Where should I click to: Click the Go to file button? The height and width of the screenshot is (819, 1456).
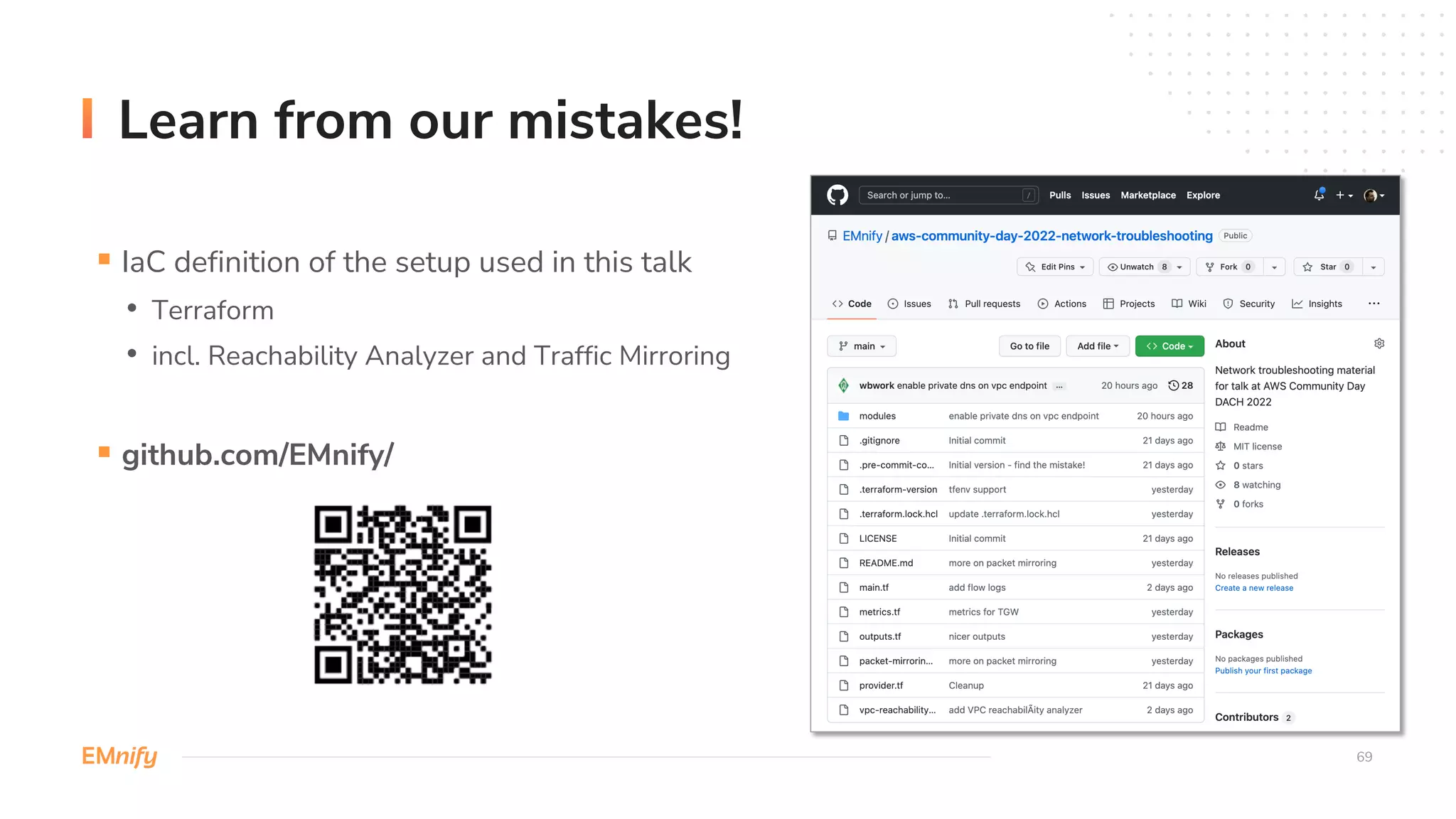click(x=1029, y=346)
